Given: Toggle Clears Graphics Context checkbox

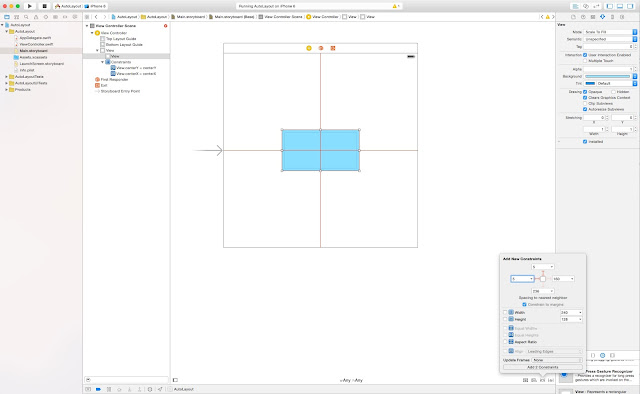Looking at the screenshot, I should pyautogui.click(x=585, y=98).
